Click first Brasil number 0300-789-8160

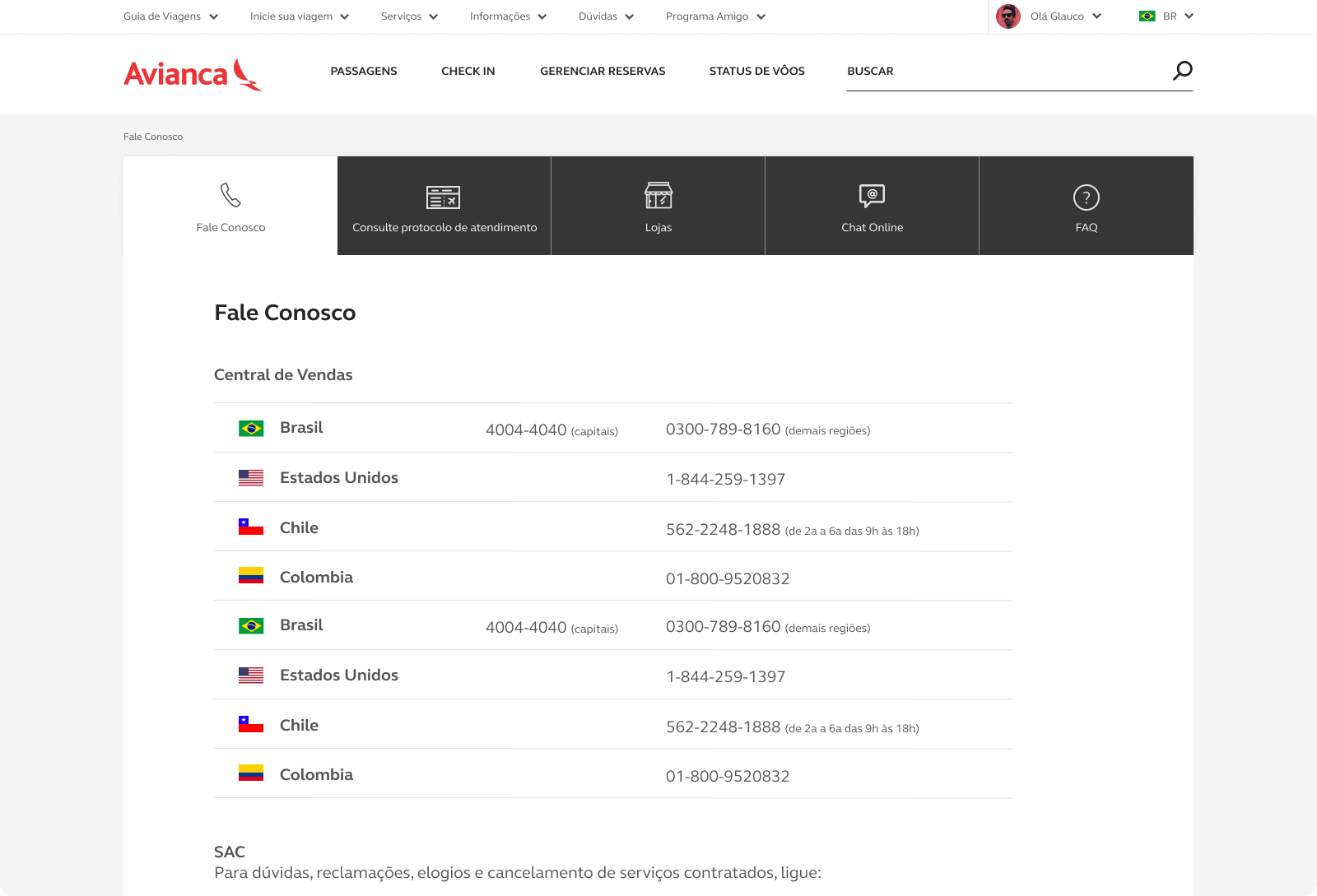click(723, 429)
